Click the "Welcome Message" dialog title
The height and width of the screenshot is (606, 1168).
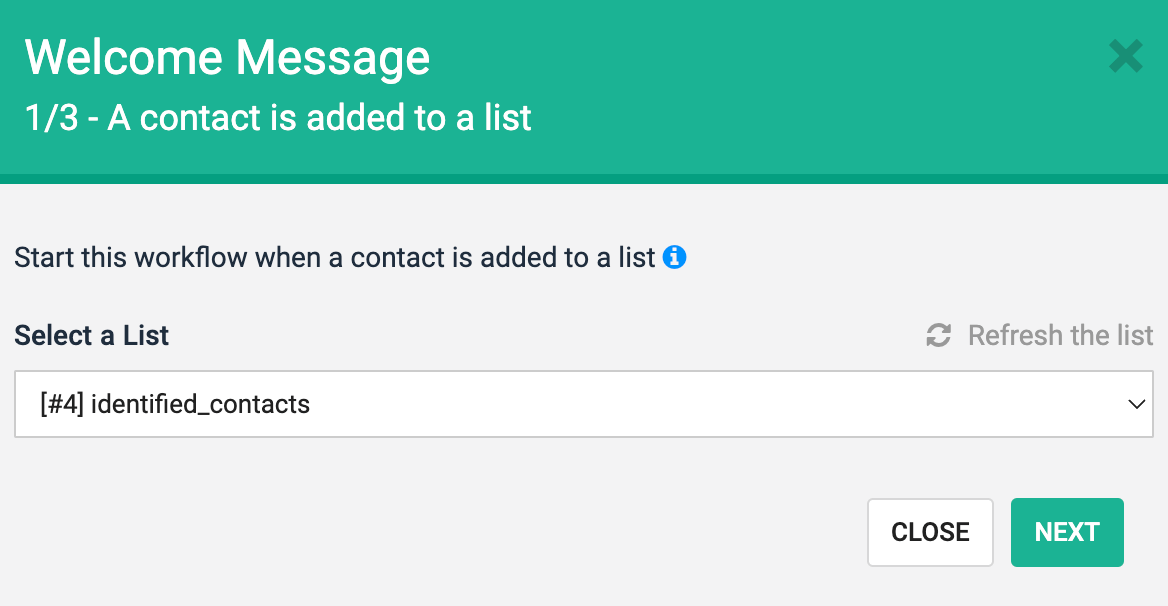228,57
